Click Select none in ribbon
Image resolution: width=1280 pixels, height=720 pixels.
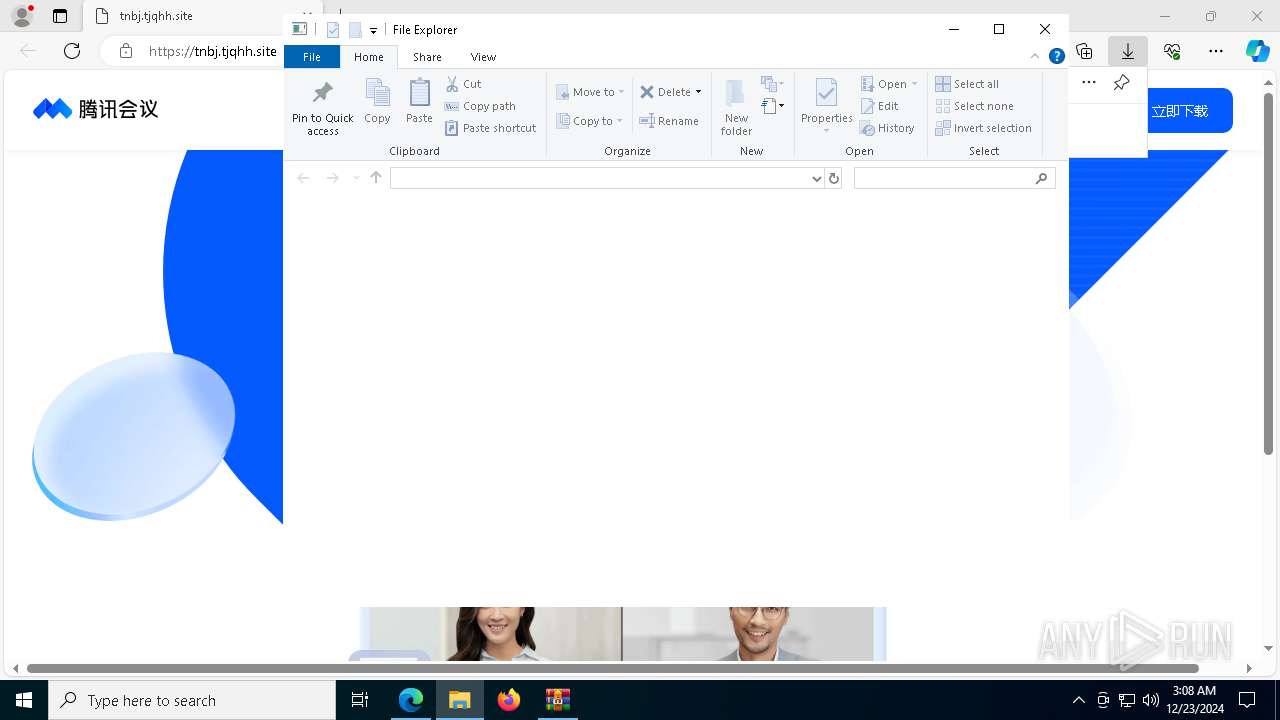975,106
